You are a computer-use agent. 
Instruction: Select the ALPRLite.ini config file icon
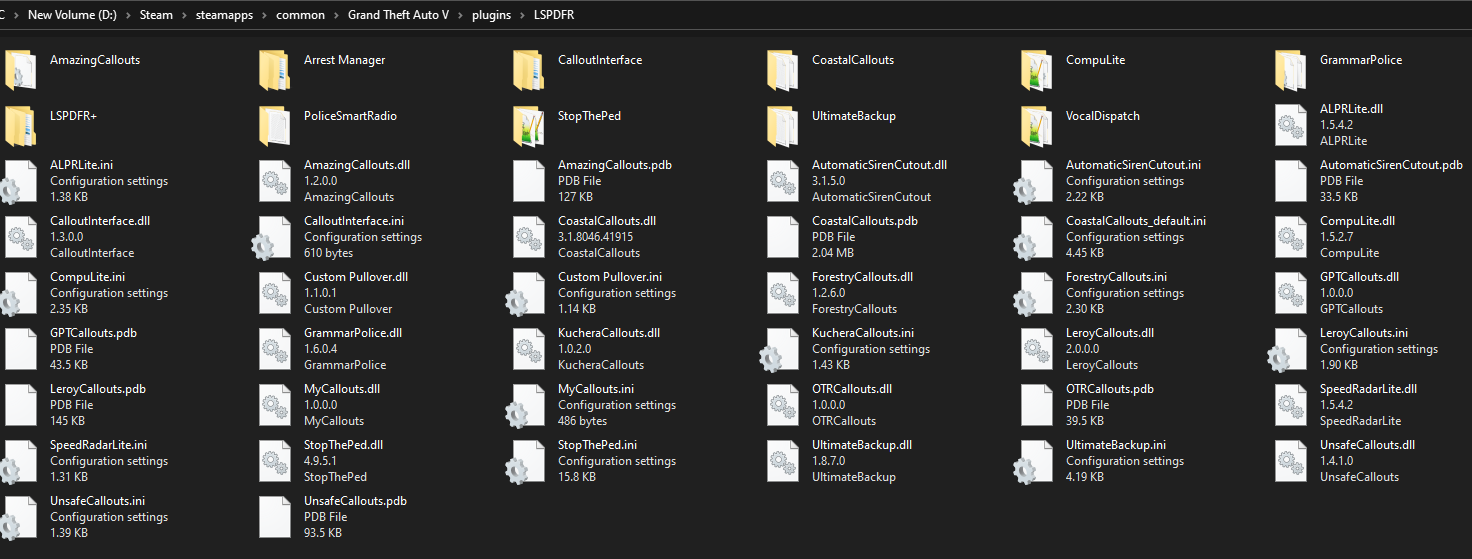[20, 181]
